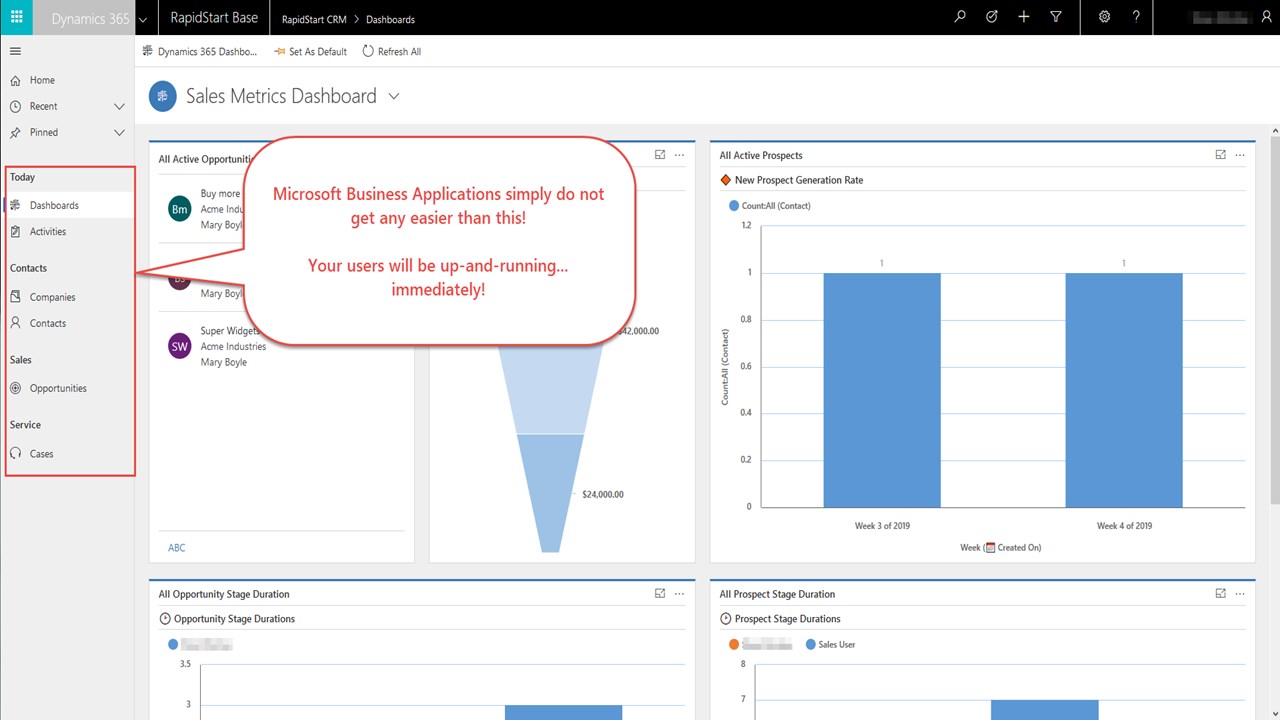Select Dashboards in the sidebar
Image resolution: width=1280 pixels, height=720 pixels.
click(x=69, y=205)
